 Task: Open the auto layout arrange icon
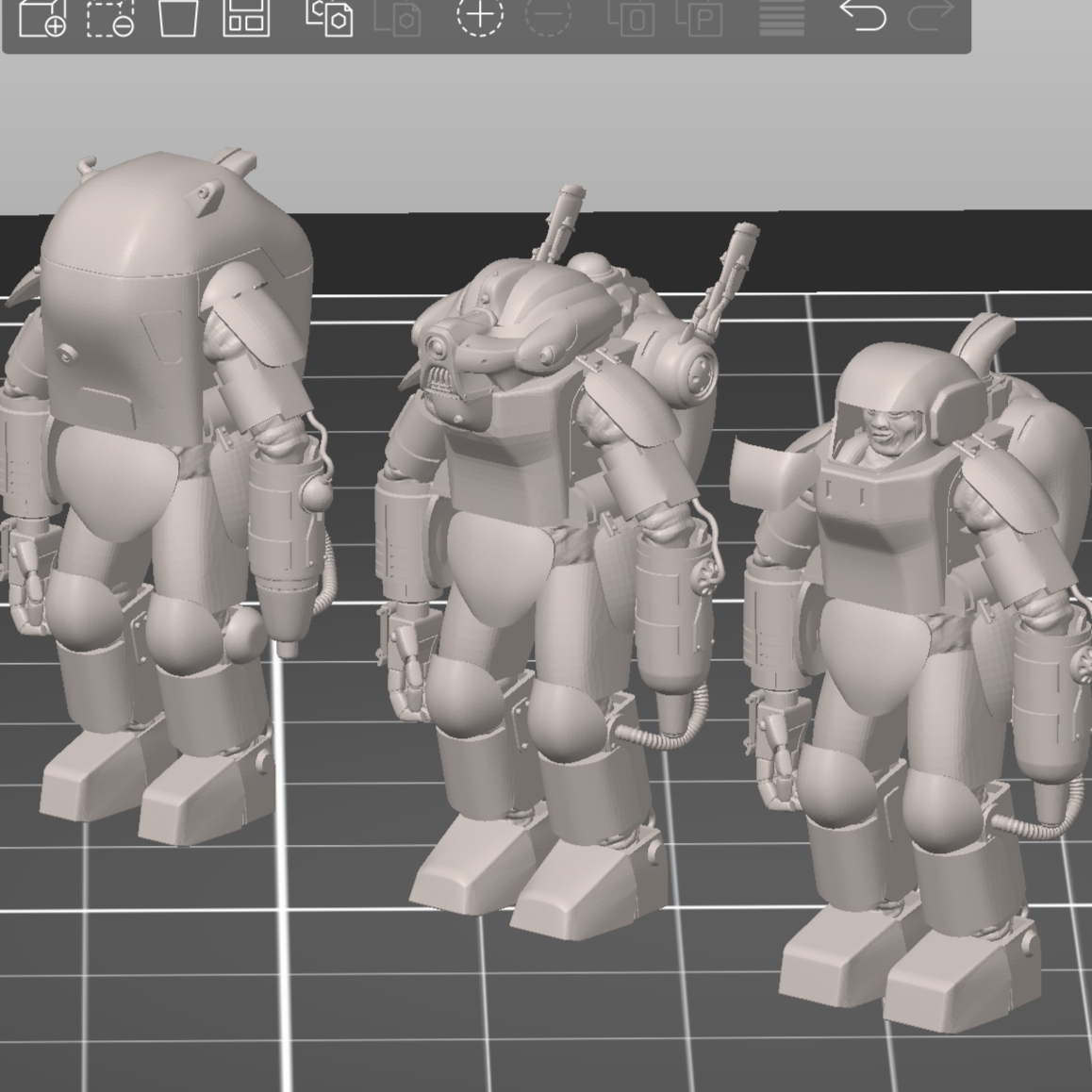point(246,17)
